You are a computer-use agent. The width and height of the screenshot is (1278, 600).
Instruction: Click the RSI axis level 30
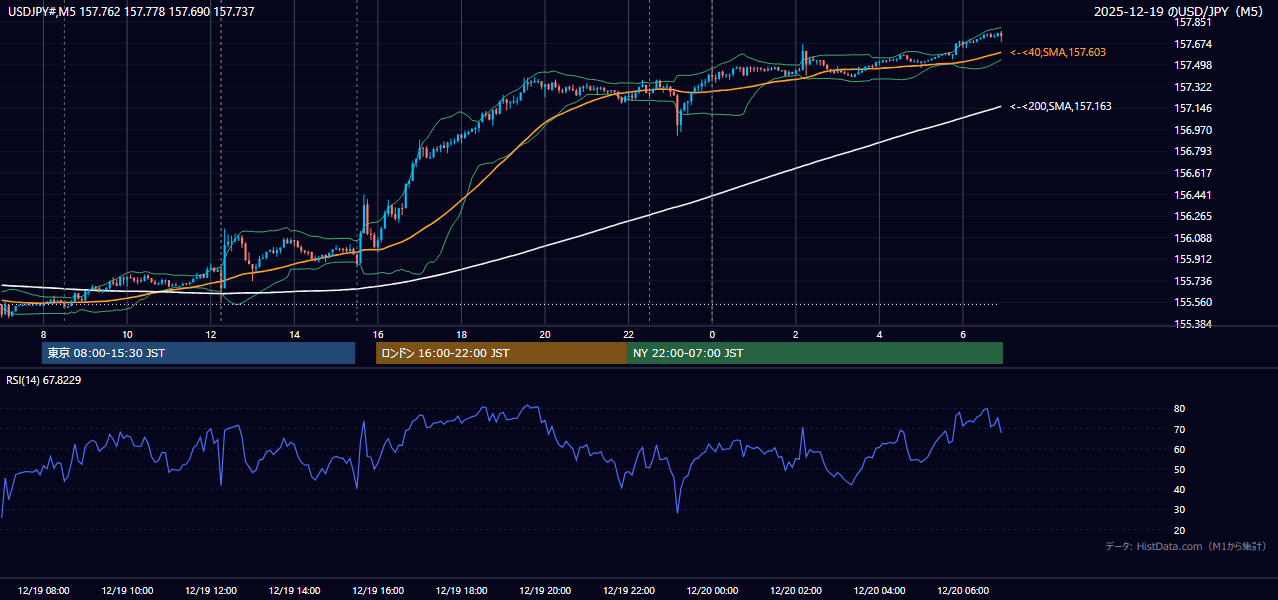[x=1180, y=510]
